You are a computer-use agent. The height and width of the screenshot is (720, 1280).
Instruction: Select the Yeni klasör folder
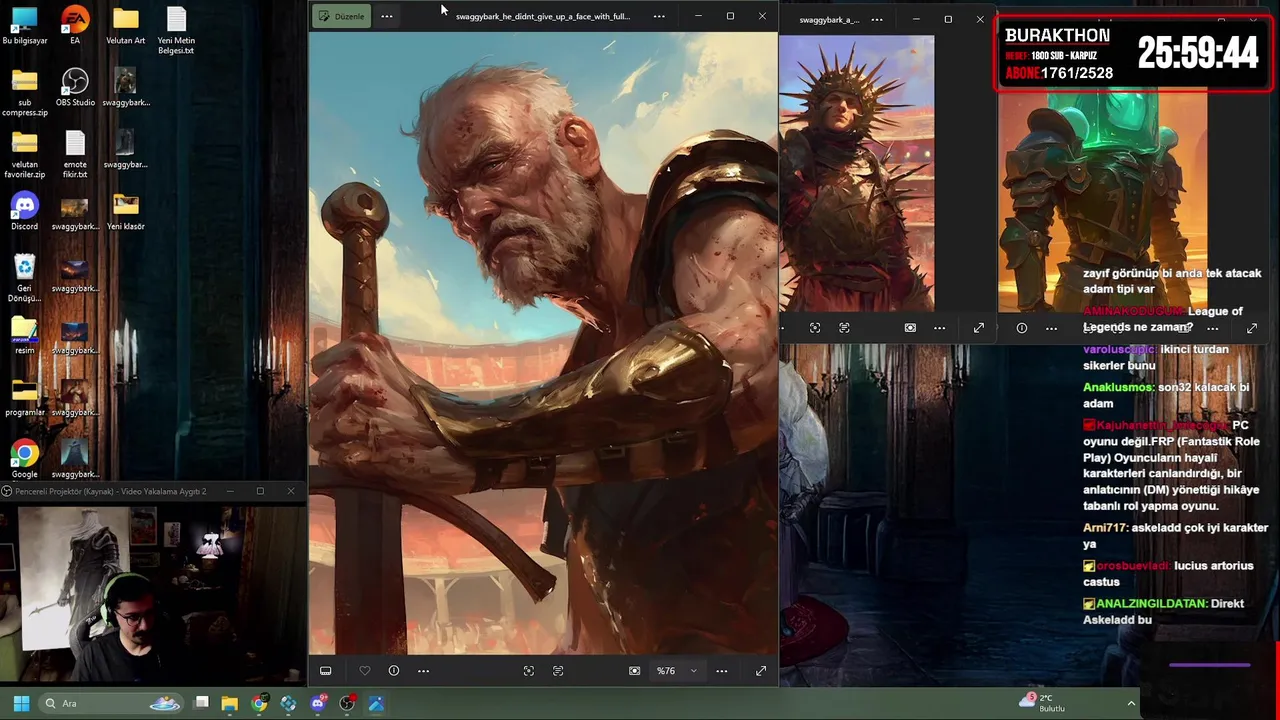coord(125,212)
